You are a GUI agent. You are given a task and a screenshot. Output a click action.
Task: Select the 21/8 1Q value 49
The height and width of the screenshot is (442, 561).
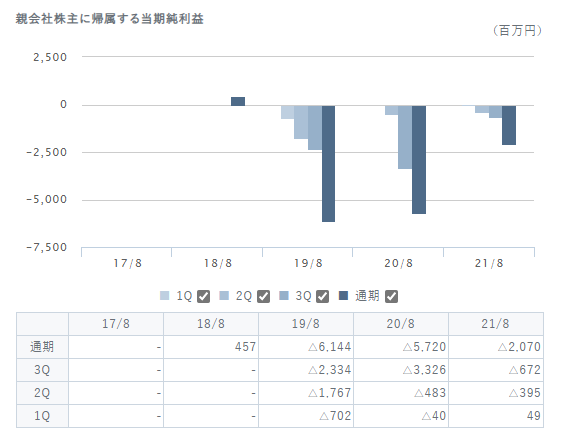click(496, 416)
